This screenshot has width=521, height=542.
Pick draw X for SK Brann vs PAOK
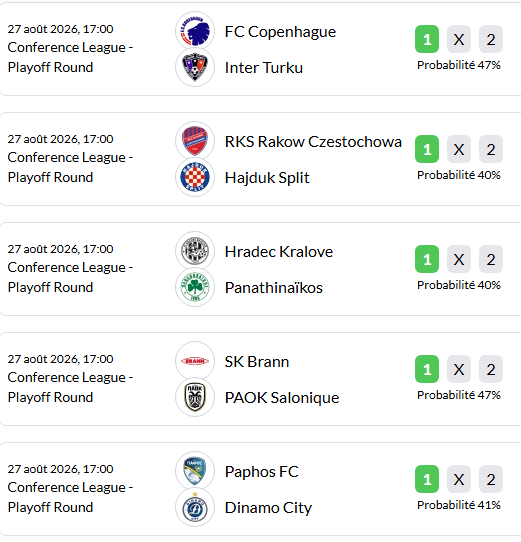click(x=459, y=369)
